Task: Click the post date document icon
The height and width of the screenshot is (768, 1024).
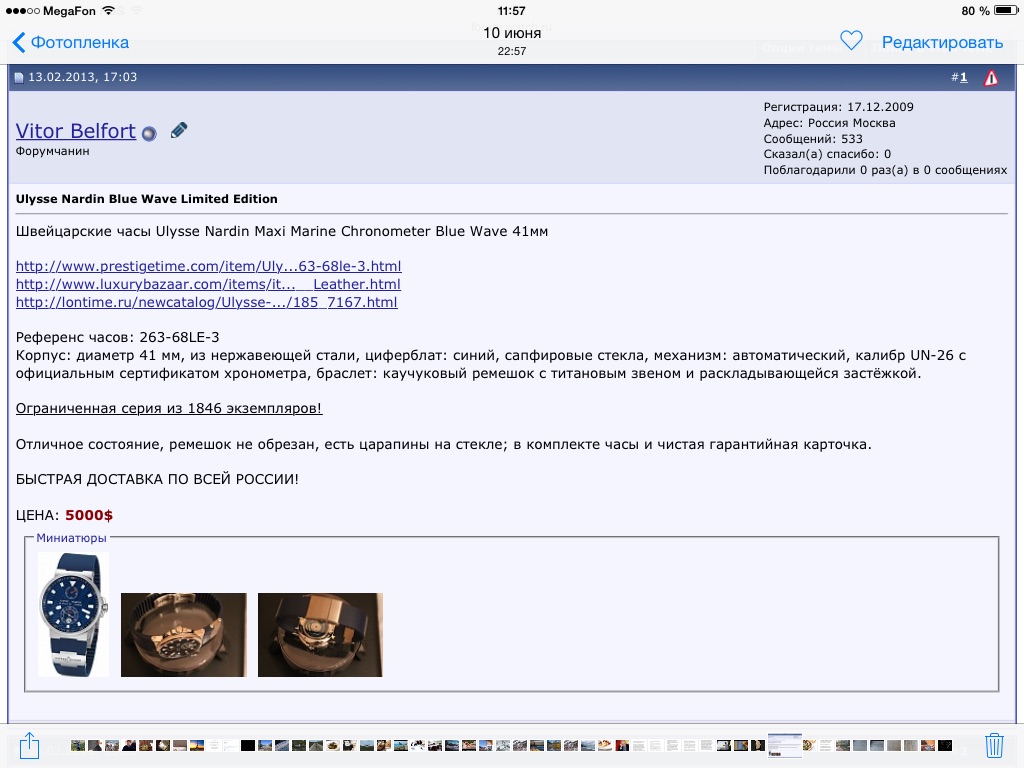Action: click(19, 78)
